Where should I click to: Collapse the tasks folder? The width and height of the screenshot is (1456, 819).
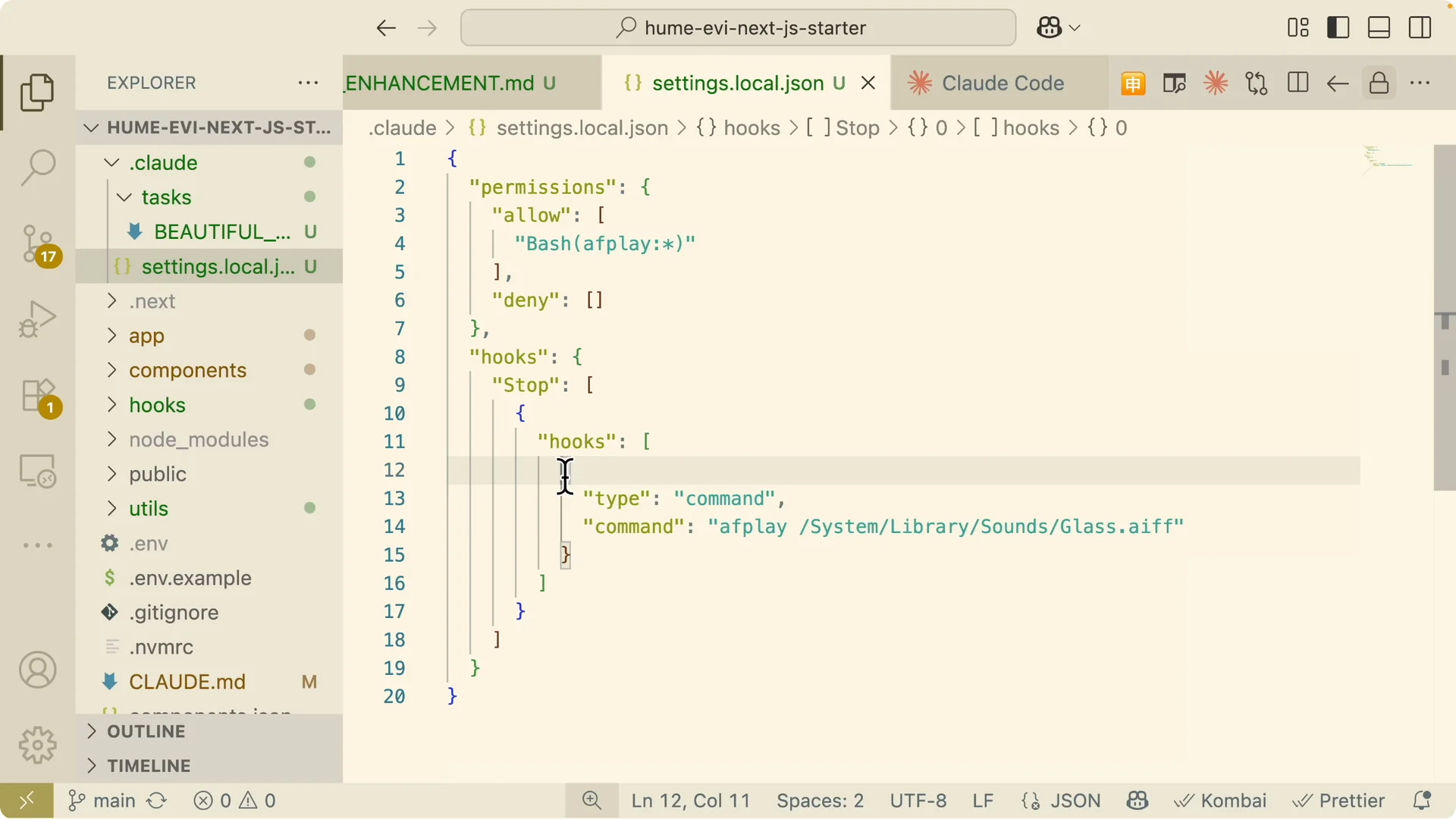click(210, 197)
